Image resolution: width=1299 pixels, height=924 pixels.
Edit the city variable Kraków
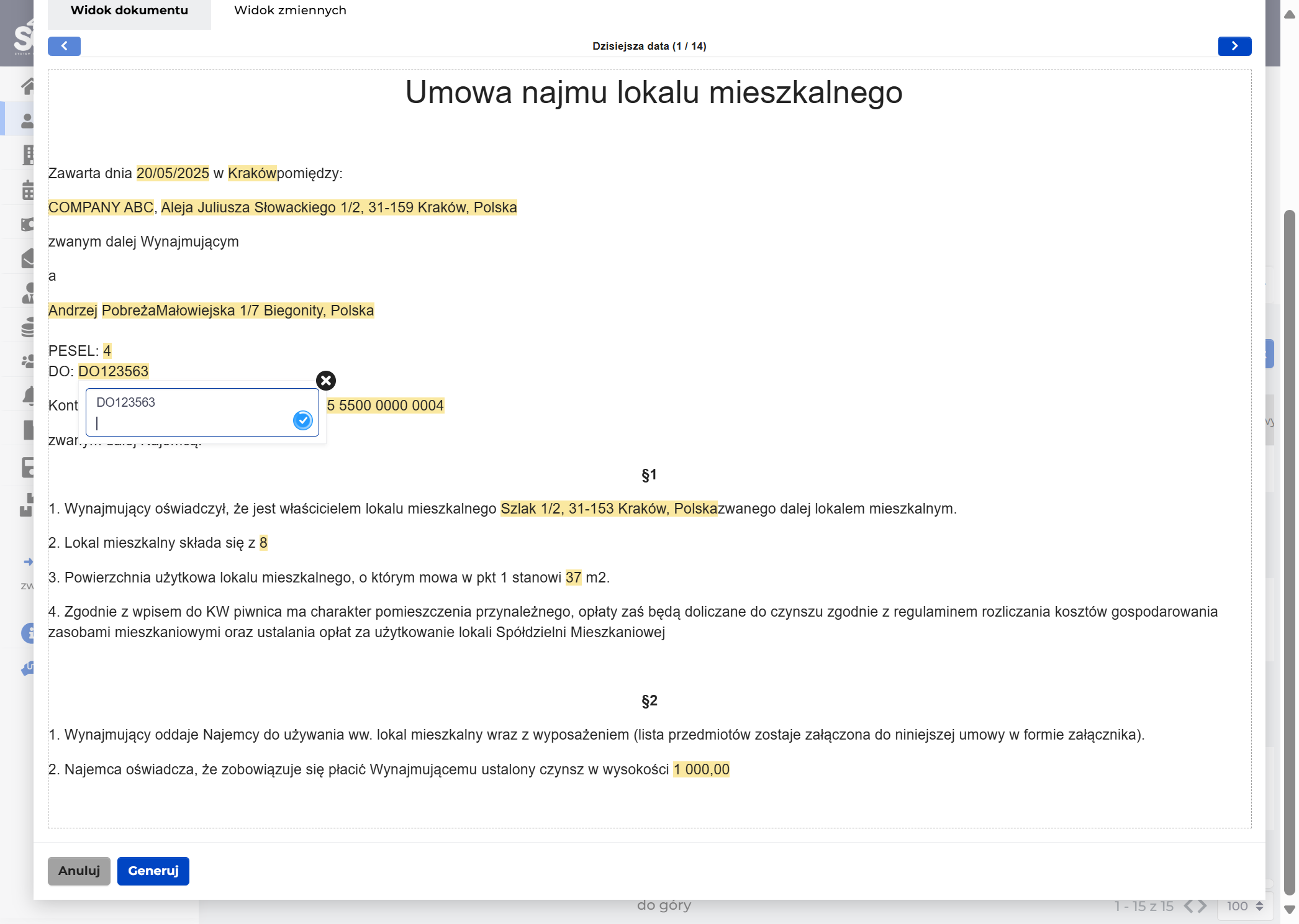252,173
